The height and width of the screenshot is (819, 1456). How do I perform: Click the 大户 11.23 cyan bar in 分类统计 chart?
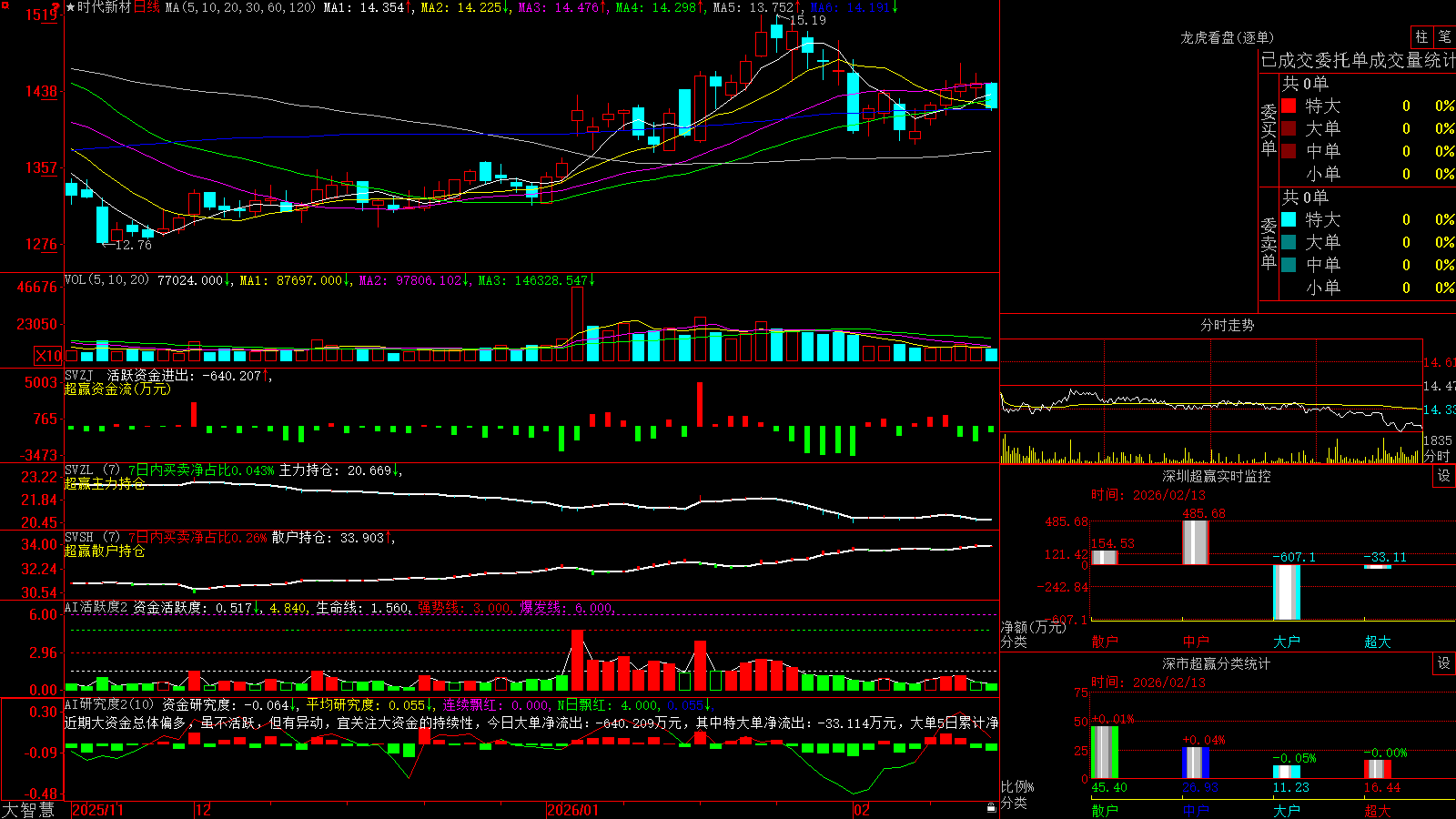(1287, 773)
